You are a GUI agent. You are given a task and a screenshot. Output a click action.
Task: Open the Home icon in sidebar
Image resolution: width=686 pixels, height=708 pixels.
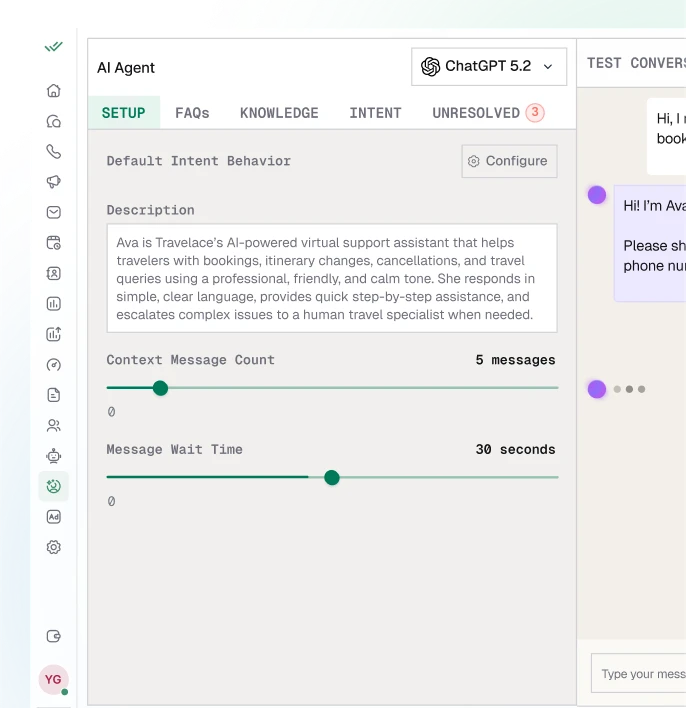click(54, 91)
